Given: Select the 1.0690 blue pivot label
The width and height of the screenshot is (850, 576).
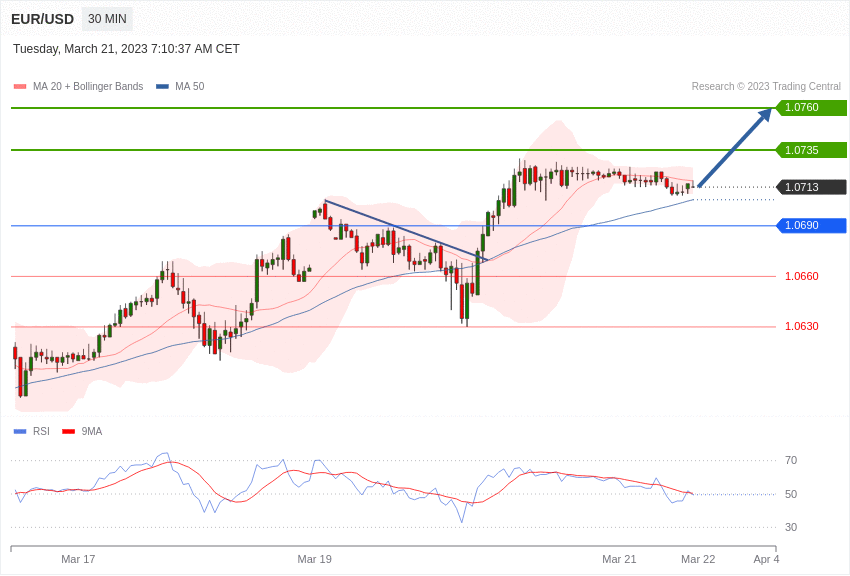Looking at the screenshot, I should click(811, 225).
